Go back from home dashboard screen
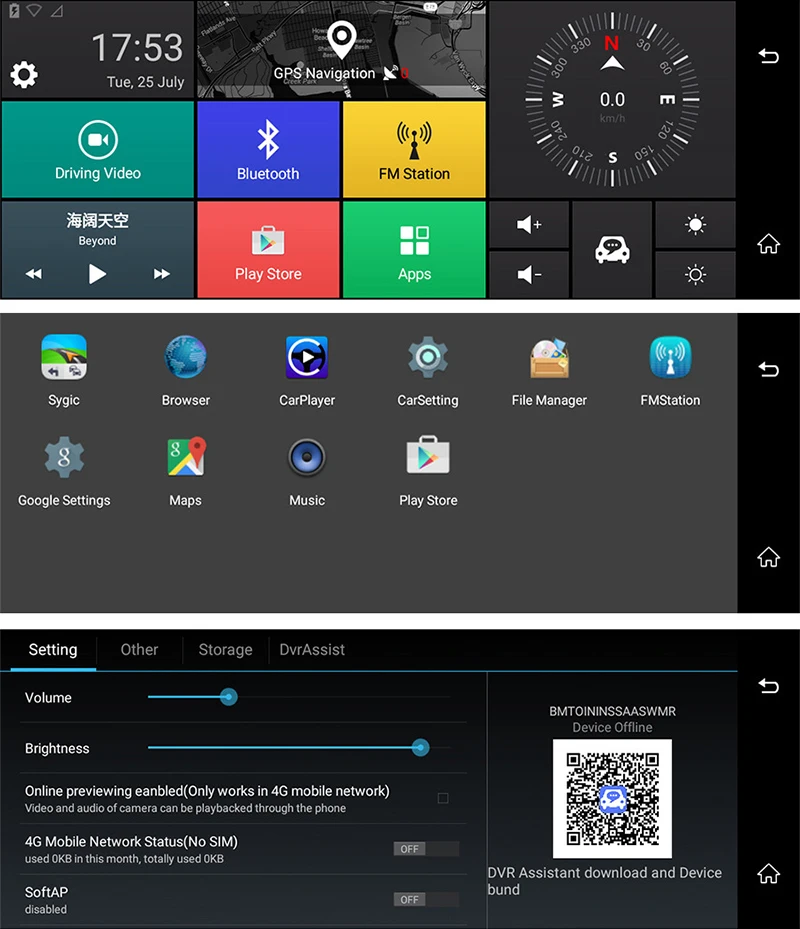Image resolution: width=800 pixels, height=929 pixels. 769,56
